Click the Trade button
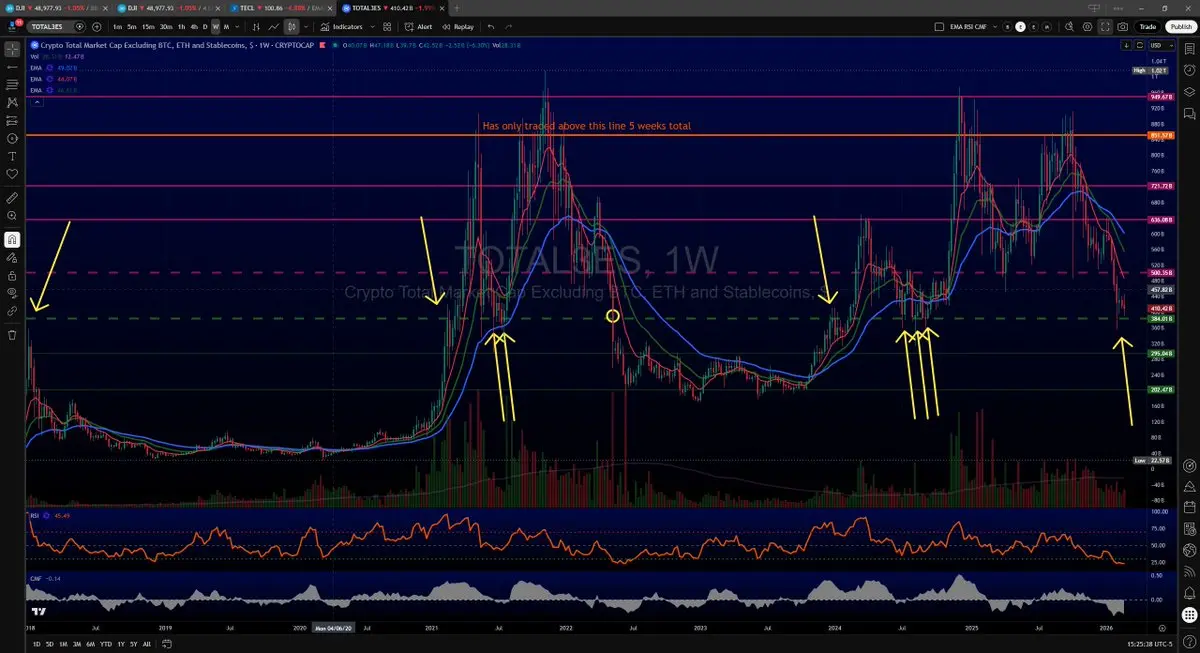The height and width of the screenshot is (653, 1200). pyautogui.click(x=1148, y=27)
